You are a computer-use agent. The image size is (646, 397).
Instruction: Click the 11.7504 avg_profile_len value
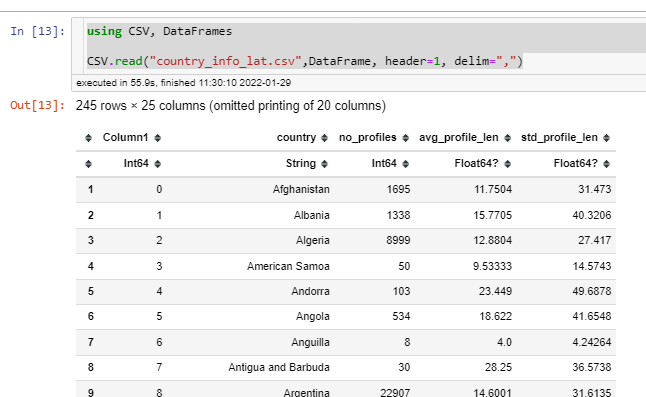pos(493,189)
